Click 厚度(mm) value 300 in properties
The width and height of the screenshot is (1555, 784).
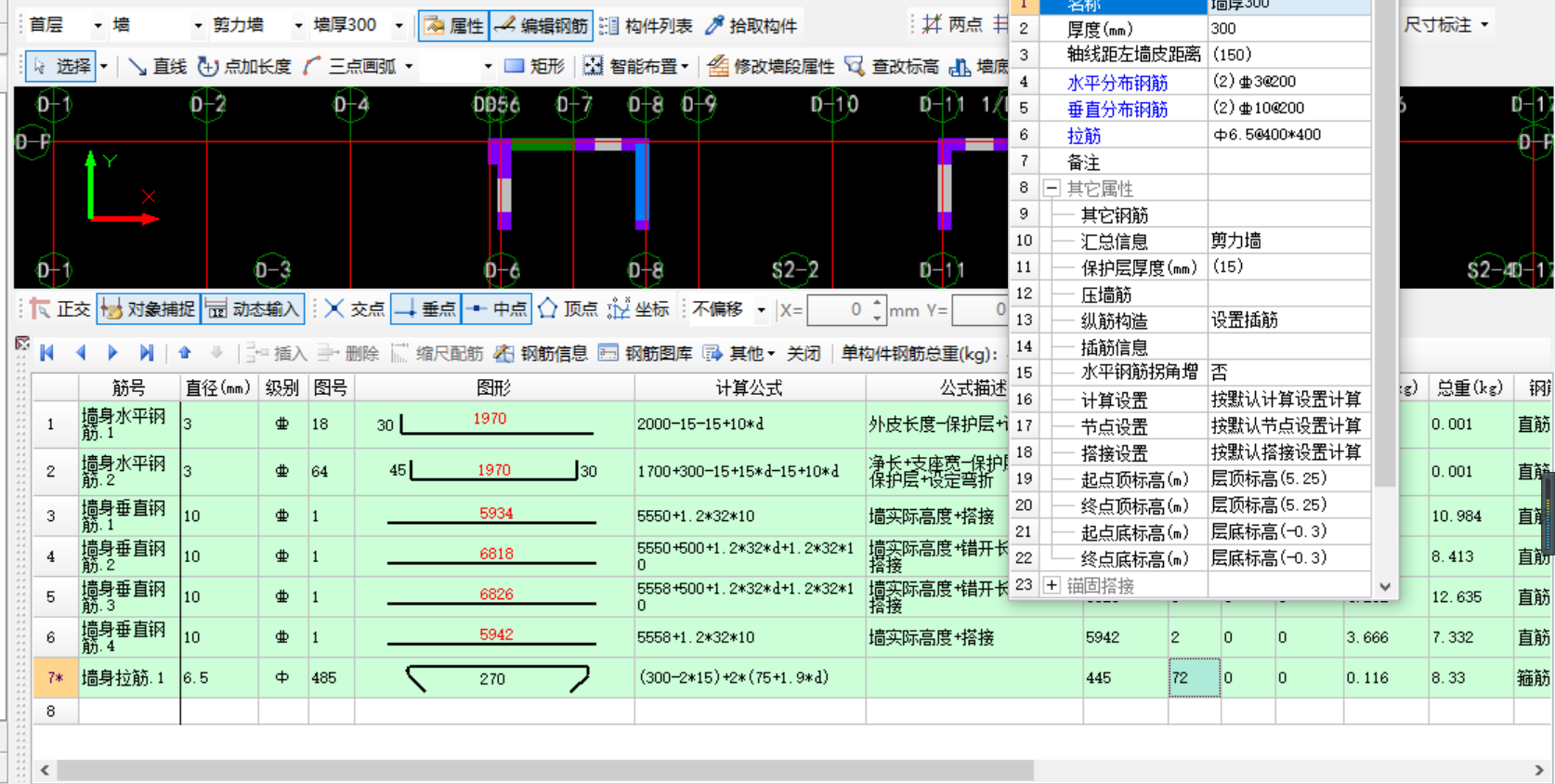[x=1288, y=29]
